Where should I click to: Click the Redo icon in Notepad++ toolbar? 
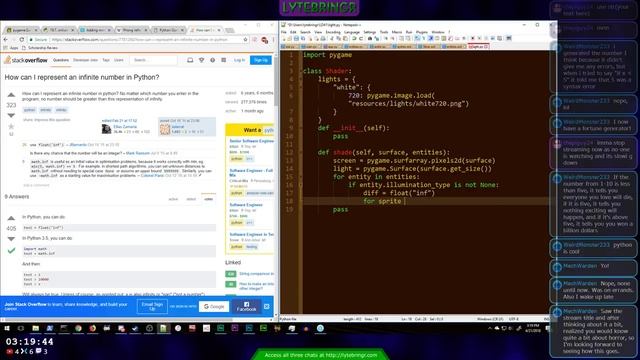(361, 38)
